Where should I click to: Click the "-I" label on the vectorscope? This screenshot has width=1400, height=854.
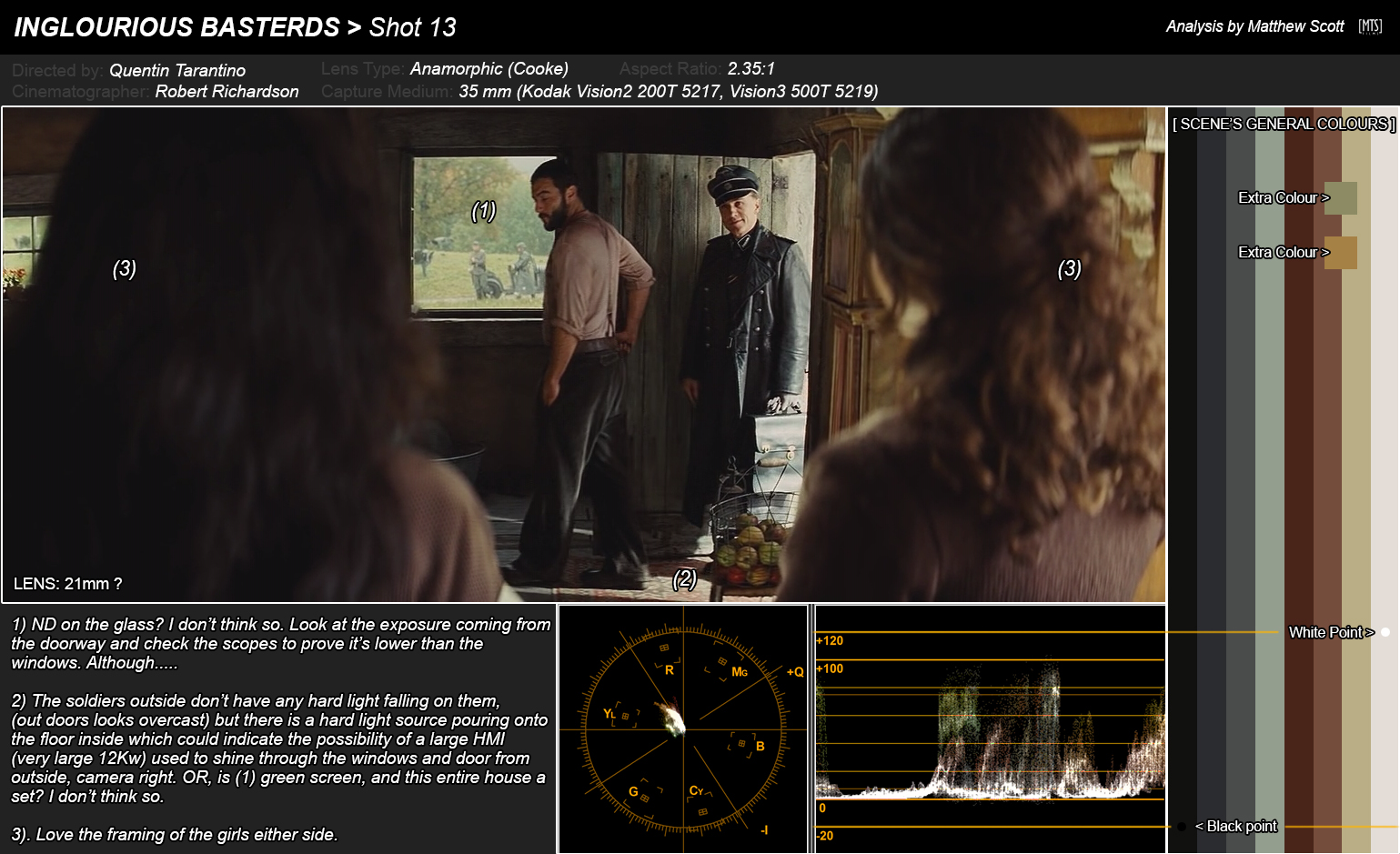[x=764, y=829]
